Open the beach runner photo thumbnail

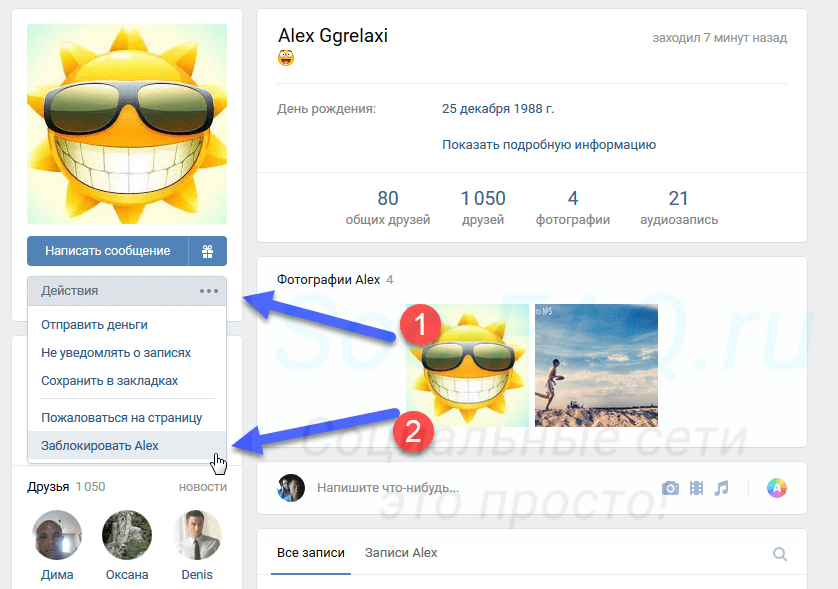(x=596, y=366)
